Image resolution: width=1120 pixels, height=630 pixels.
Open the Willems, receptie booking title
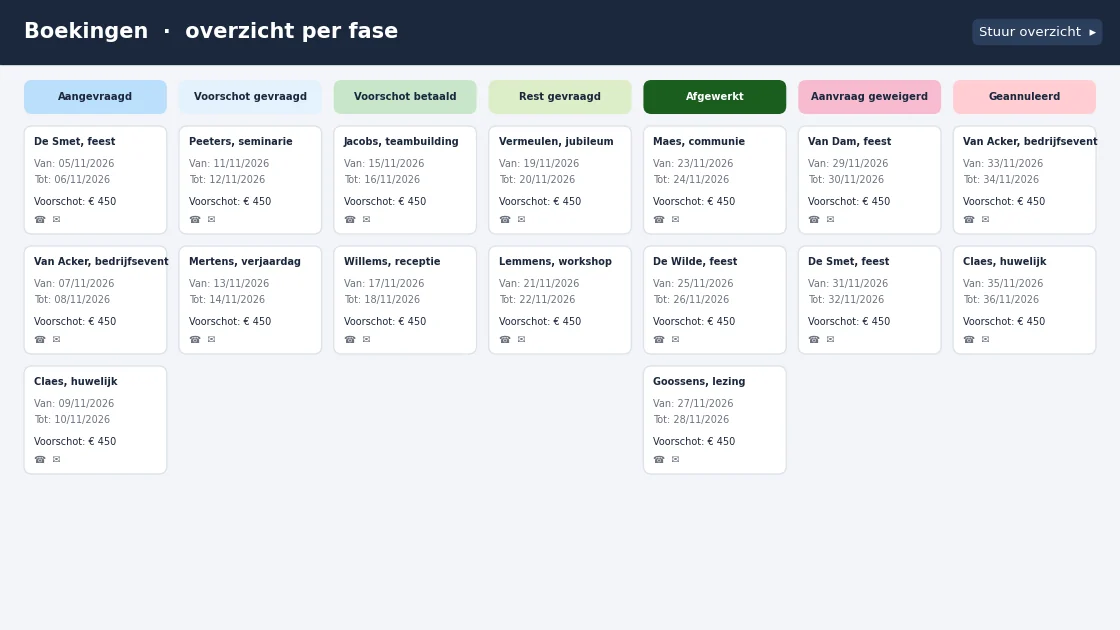(392, 261)
